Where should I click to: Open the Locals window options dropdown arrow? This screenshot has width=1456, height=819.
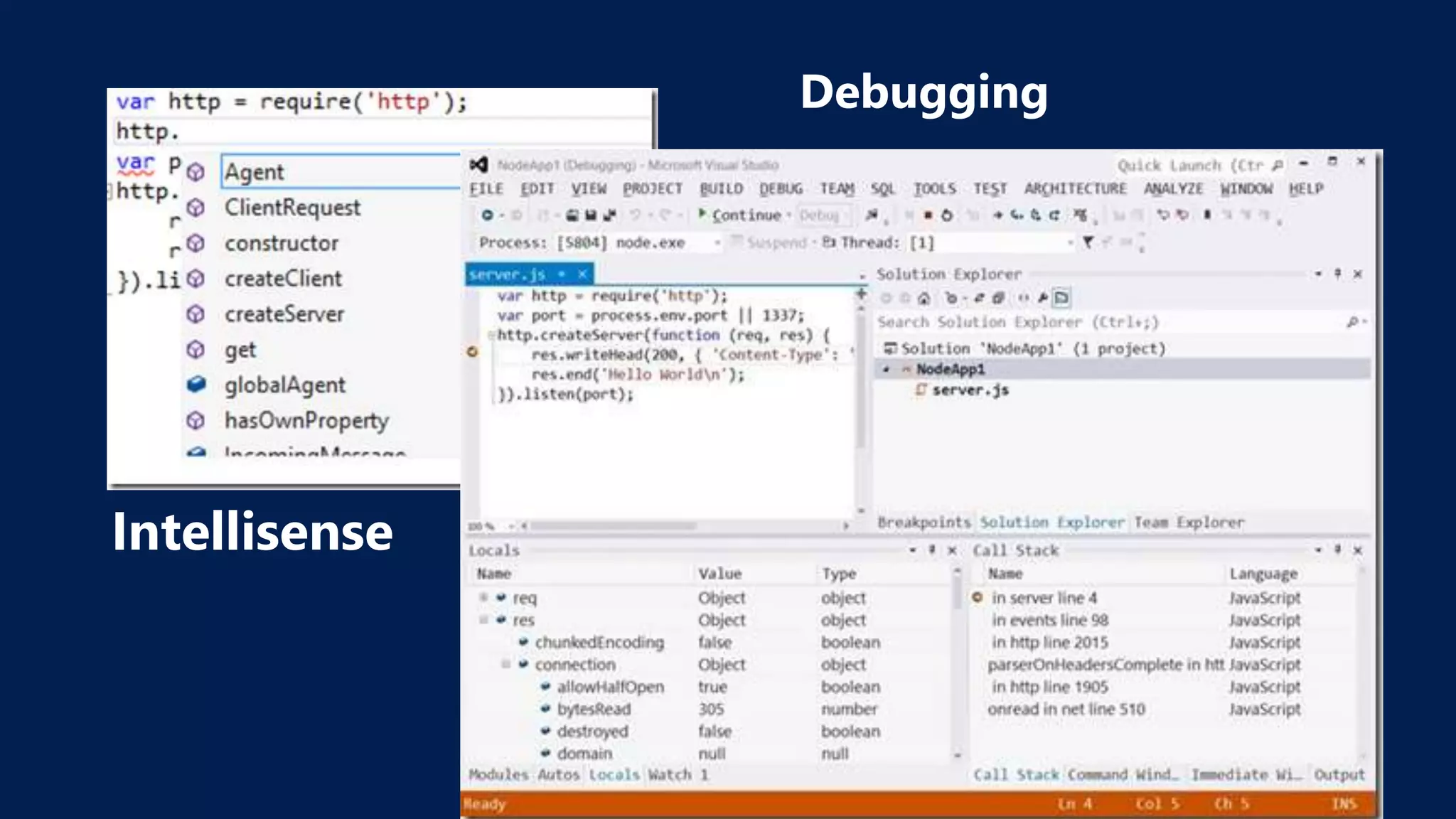pyautogui.click(x=912, y=550)
